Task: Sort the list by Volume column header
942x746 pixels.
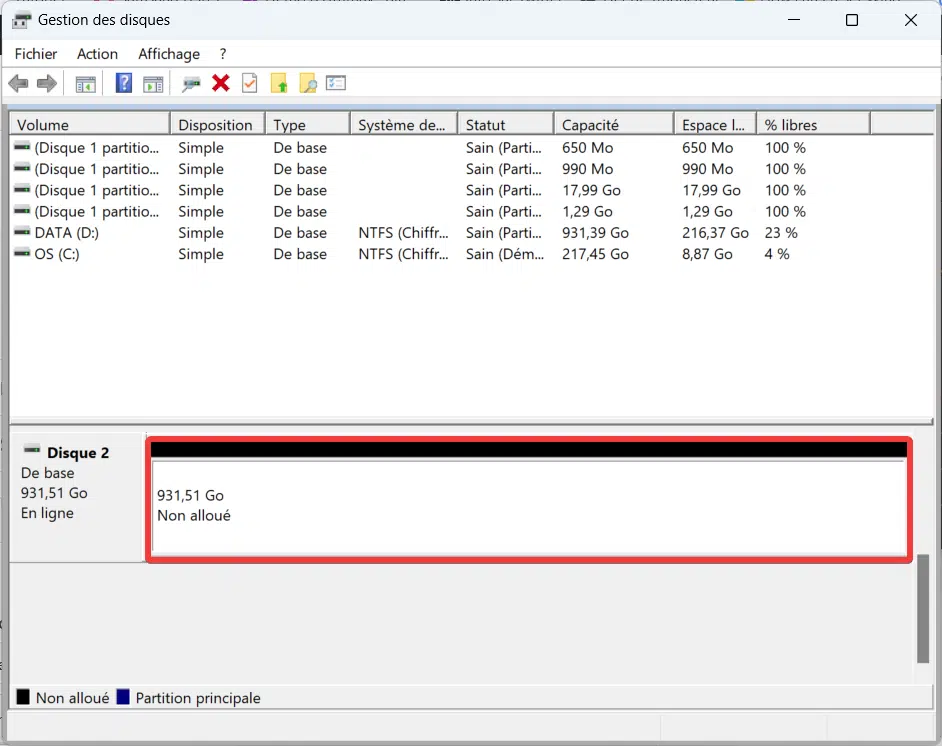Action: 90,125
